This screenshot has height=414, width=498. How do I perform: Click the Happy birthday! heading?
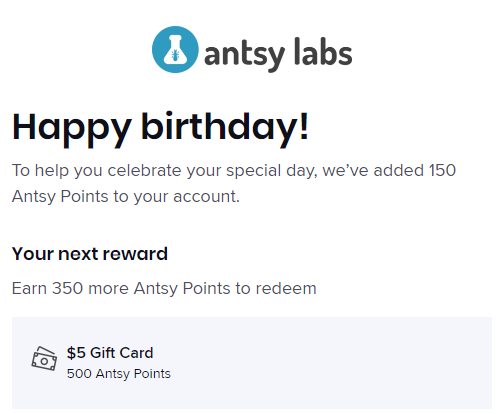(x=160, y=129)
